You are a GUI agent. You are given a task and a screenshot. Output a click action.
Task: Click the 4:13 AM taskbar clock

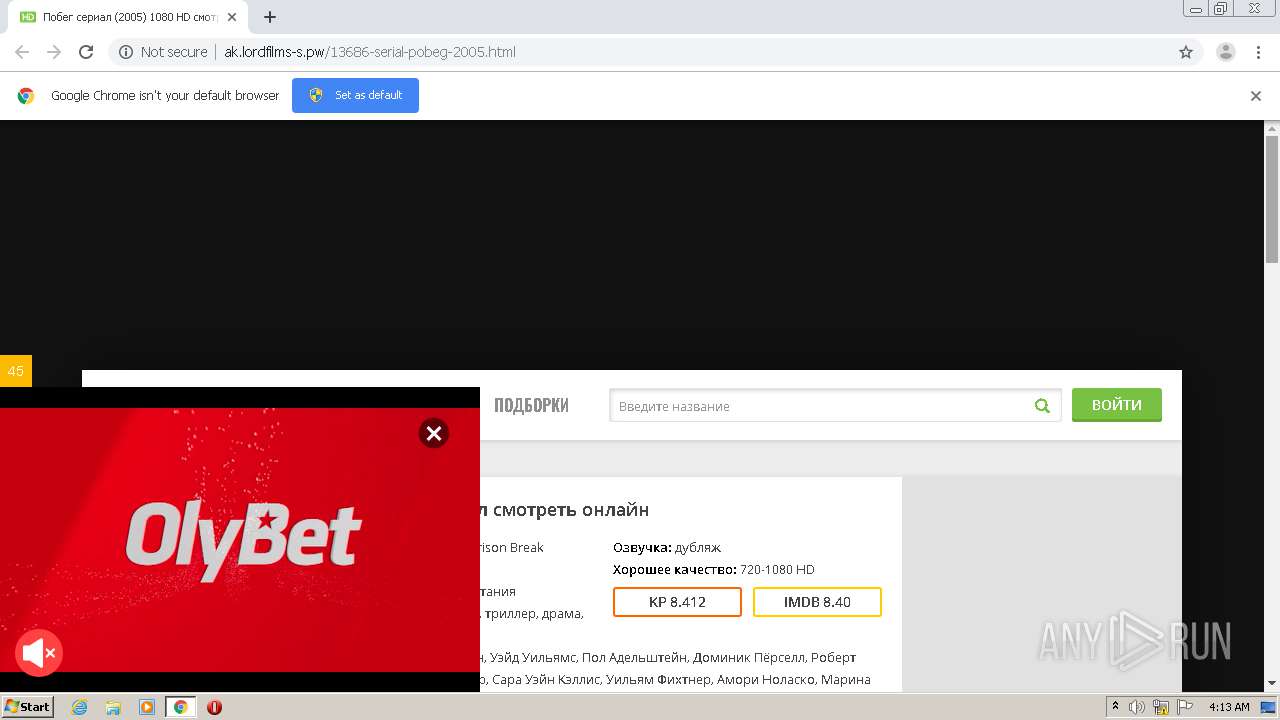pyautogui.click(x=1229, y=707)
